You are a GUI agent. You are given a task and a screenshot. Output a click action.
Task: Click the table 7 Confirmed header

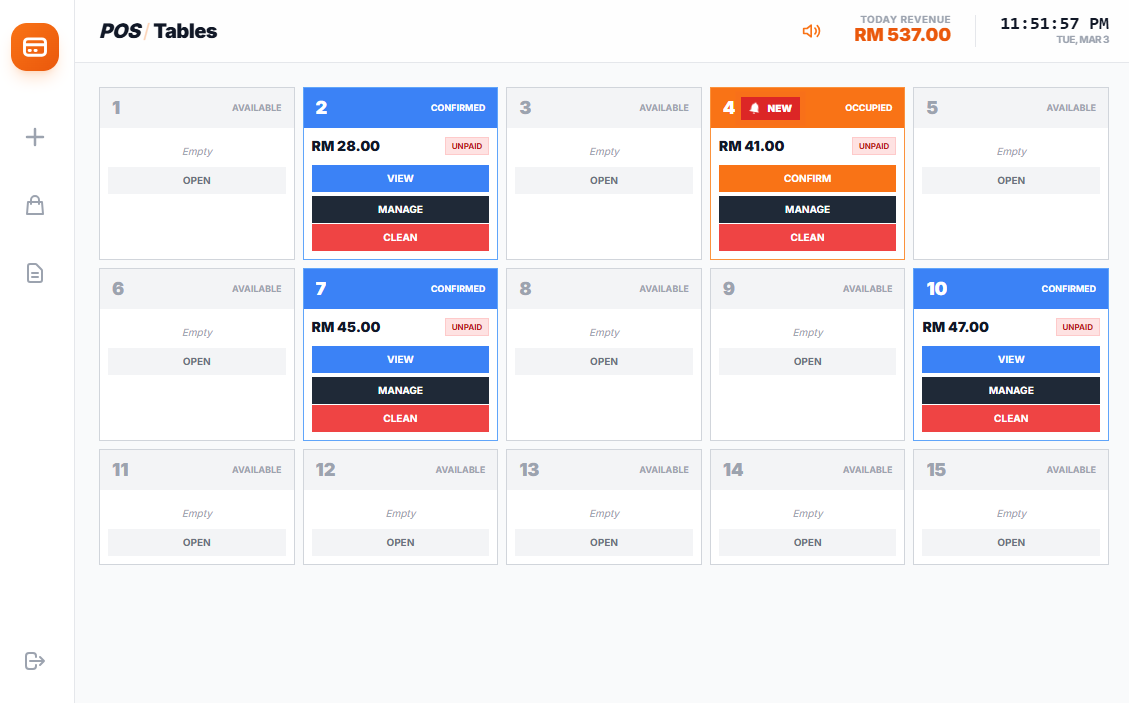[400, 289]
